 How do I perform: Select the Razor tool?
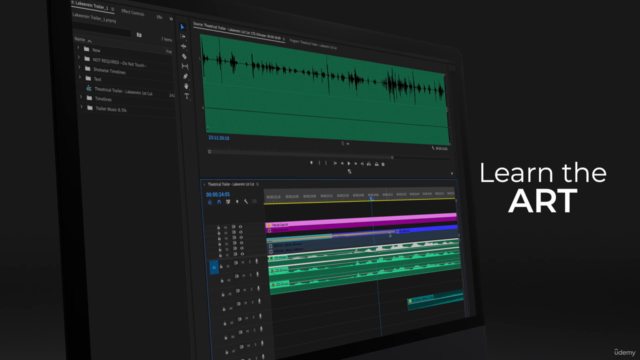(x=184, y=56)
